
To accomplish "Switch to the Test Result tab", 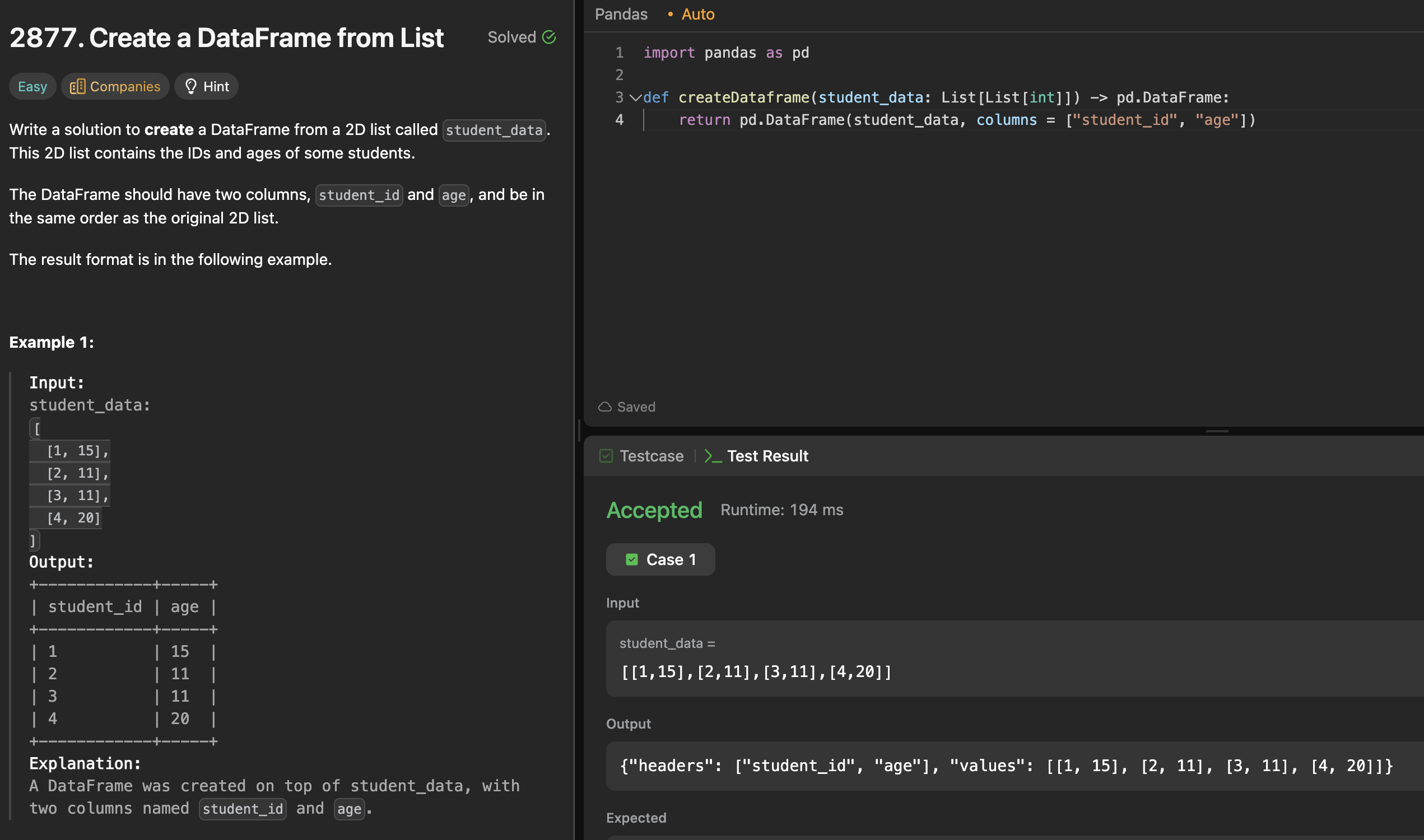I will (x=767, y=456).
